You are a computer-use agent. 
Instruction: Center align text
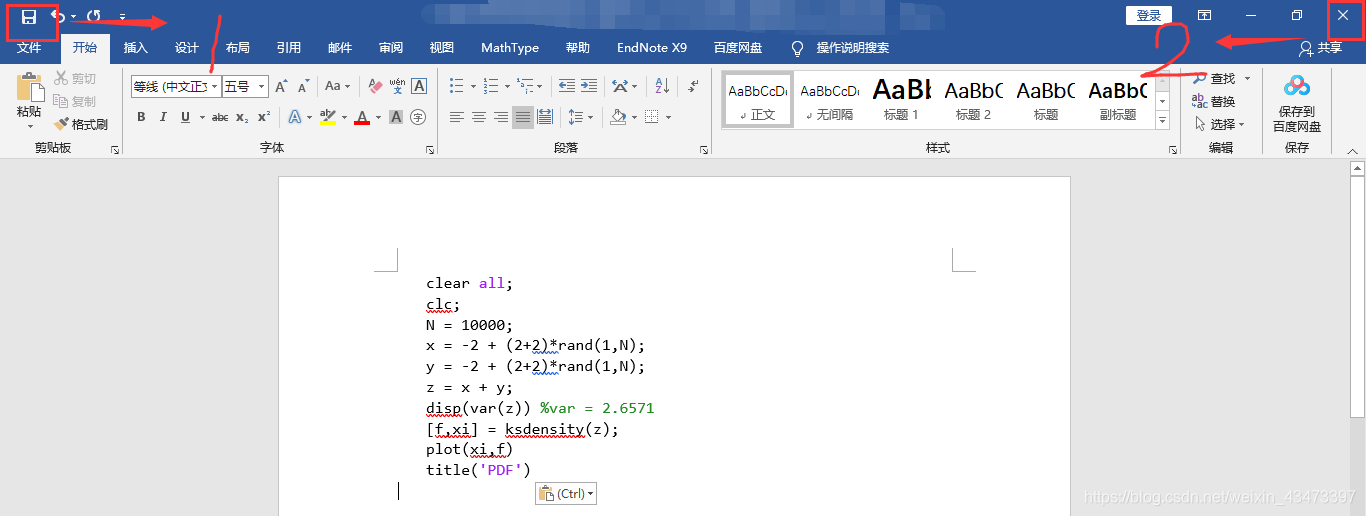[479, 117]
